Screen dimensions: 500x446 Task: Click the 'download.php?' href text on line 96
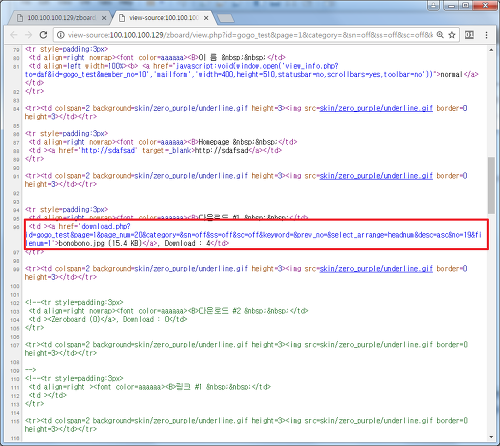(106, 227)
